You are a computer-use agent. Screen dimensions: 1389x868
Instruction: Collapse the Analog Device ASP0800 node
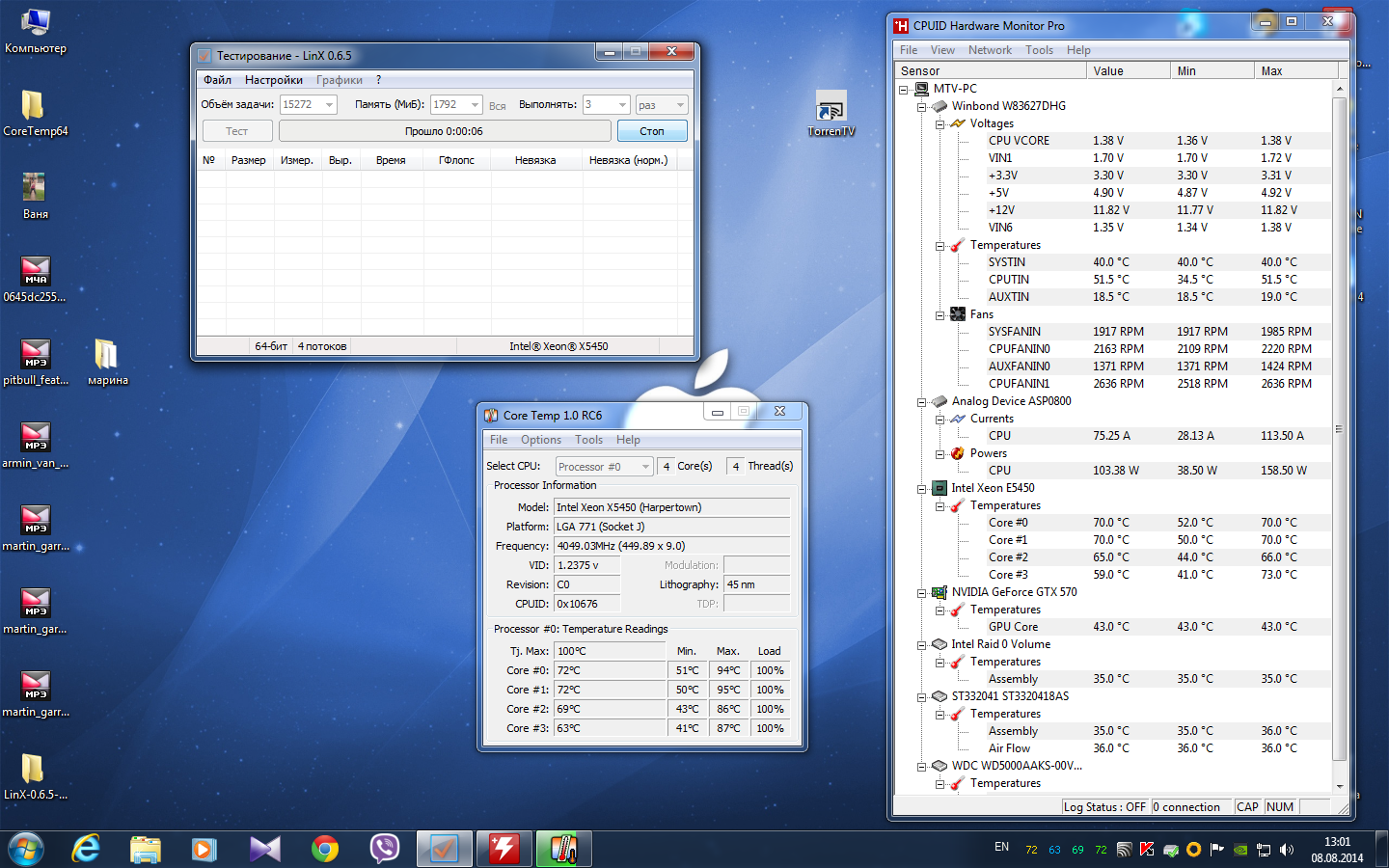[921, 401]
